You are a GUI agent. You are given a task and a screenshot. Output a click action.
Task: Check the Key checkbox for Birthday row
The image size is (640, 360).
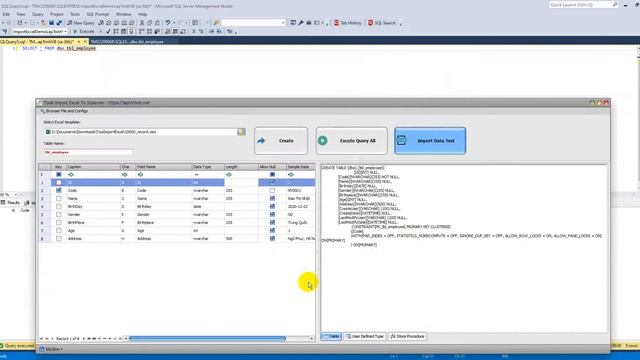pyautogui.click(x=59, y=207)
